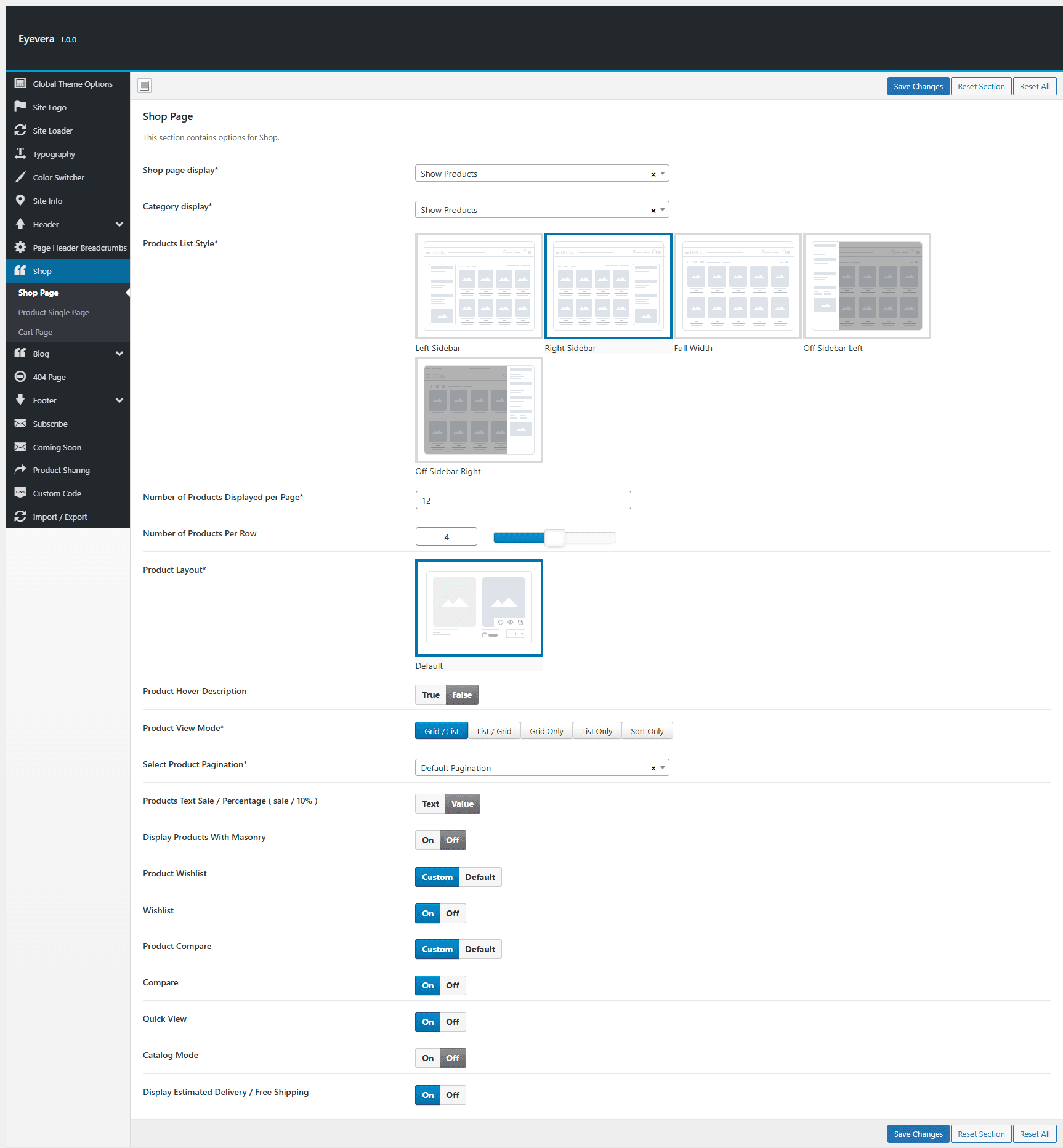The width and height of the screenshot is (1063, 1148).
Task: Turn Off Display Estimated Delivery / Free Shipping
Action: tap(453, 1095)
